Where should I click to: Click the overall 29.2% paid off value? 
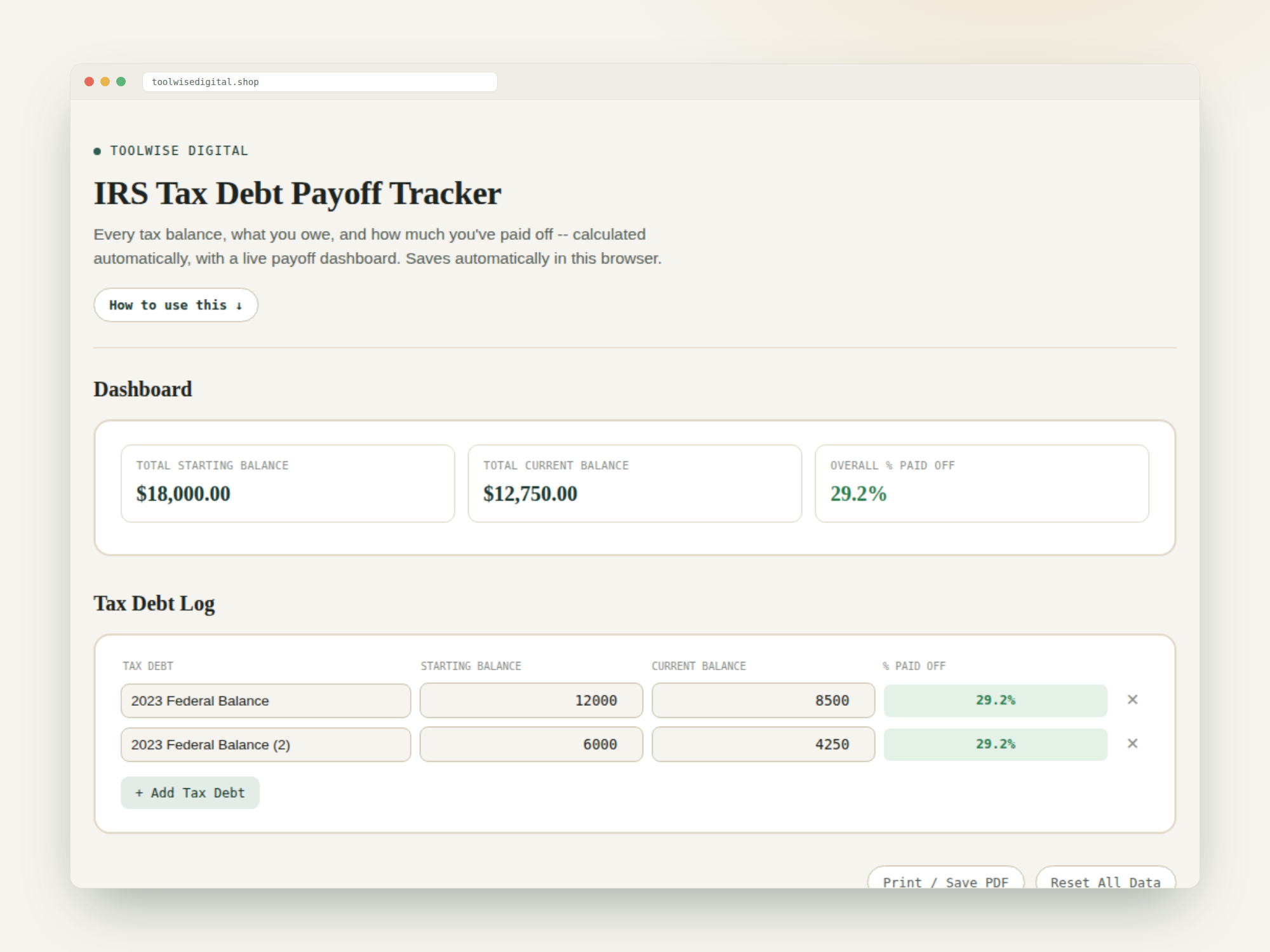tap(858, 494)
